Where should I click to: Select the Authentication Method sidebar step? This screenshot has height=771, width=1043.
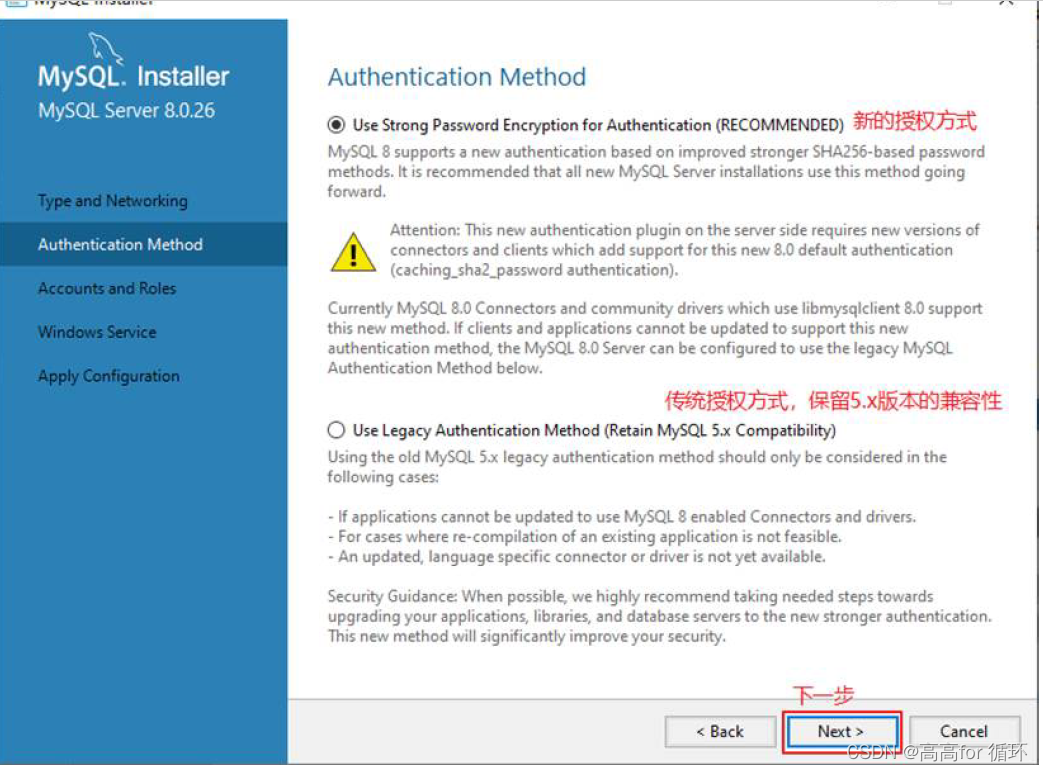(x=120, y=245)
